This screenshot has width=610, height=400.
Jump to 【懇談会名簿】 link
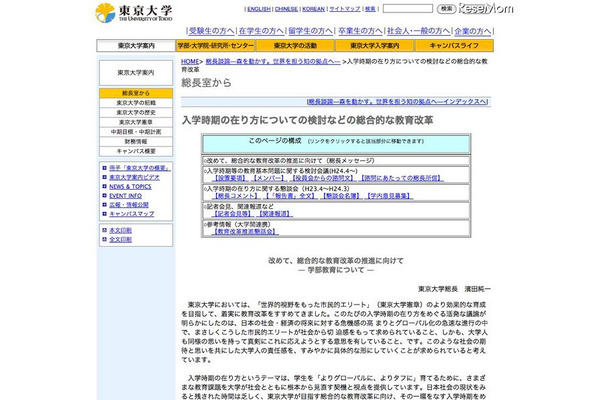(x=342, y=196)
